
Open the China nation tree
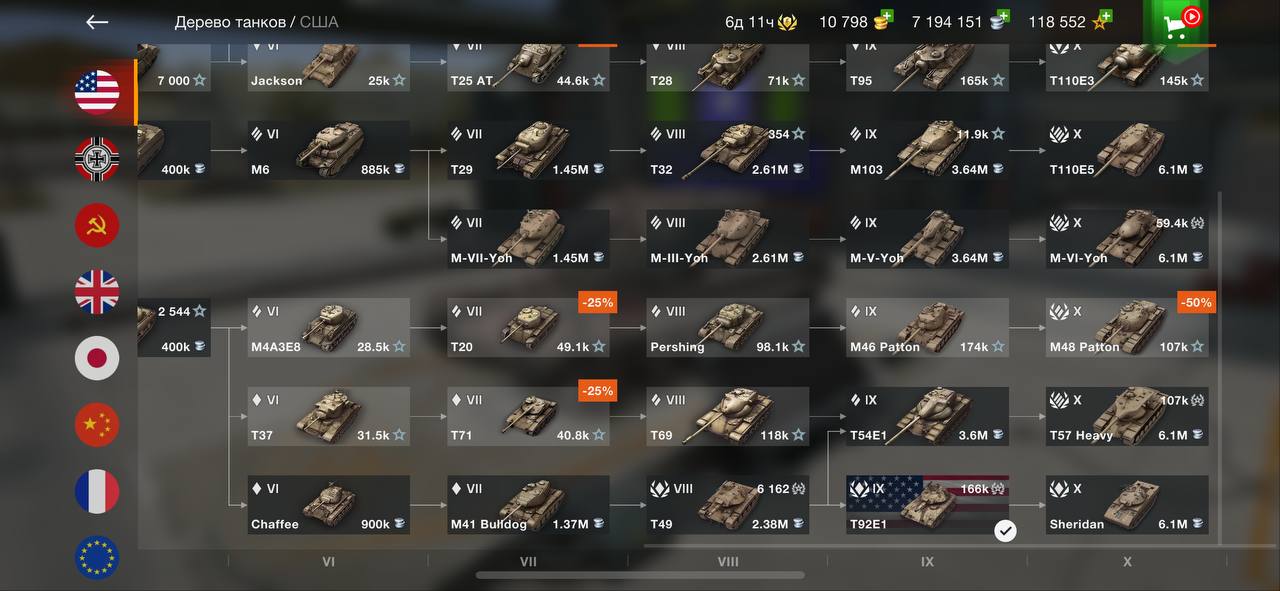97,425
